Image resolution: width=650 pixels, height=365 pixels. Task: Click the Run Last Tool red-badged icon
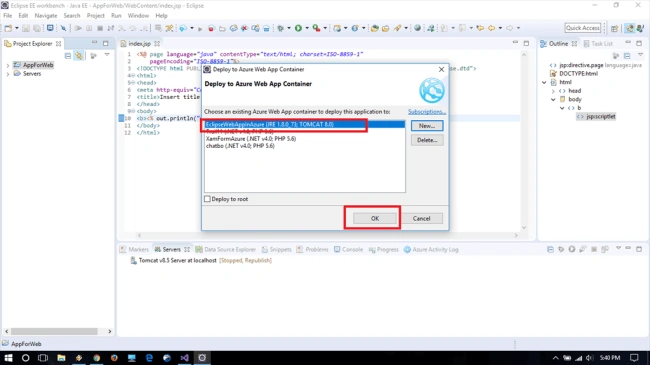316,28
